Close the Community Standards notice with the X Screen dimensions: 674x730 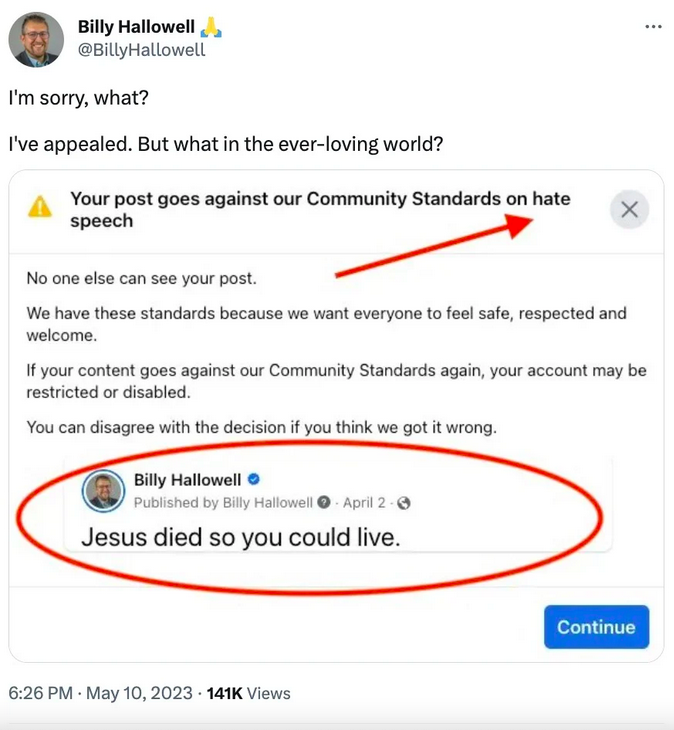(x=629, y=210)
